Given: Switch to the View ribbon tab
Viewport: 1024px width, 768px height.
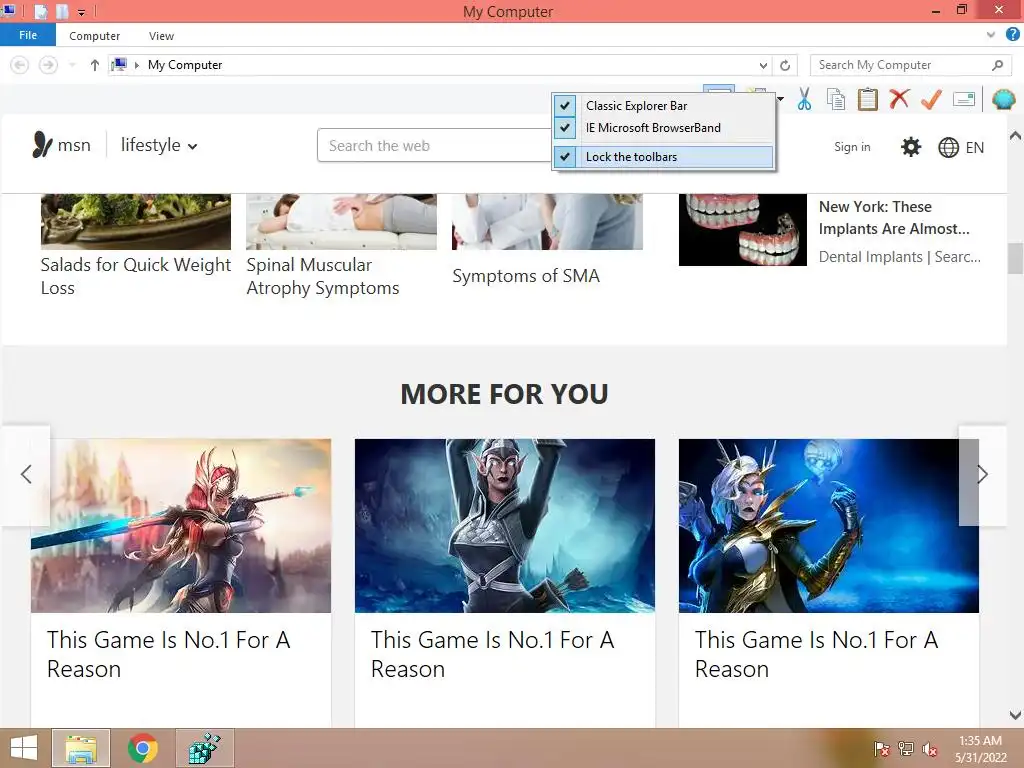Looking at the screenshot, I should 161,36.
